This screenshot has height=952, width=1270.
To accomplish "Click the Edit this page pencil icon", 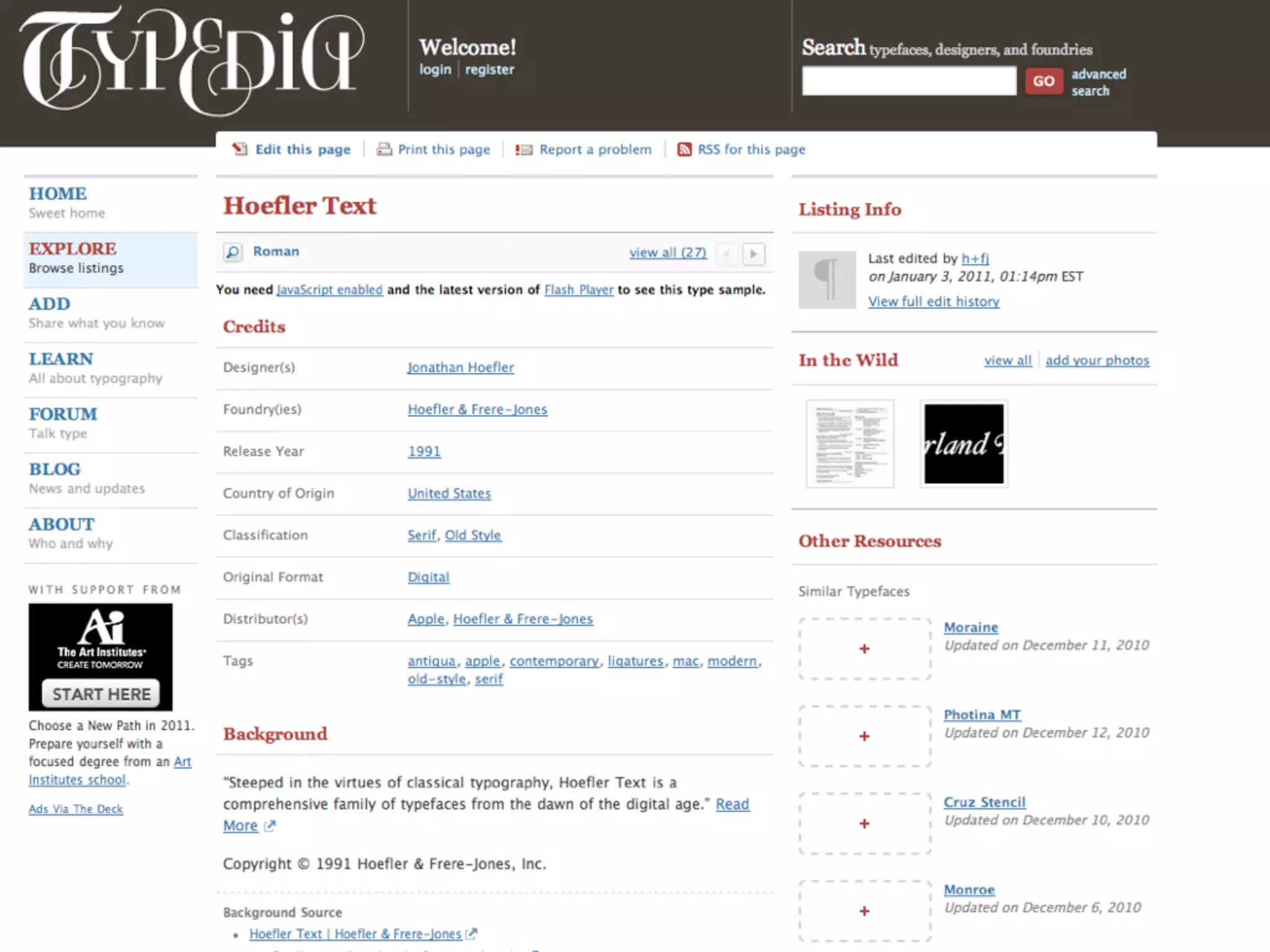I will tap(239, 149).
